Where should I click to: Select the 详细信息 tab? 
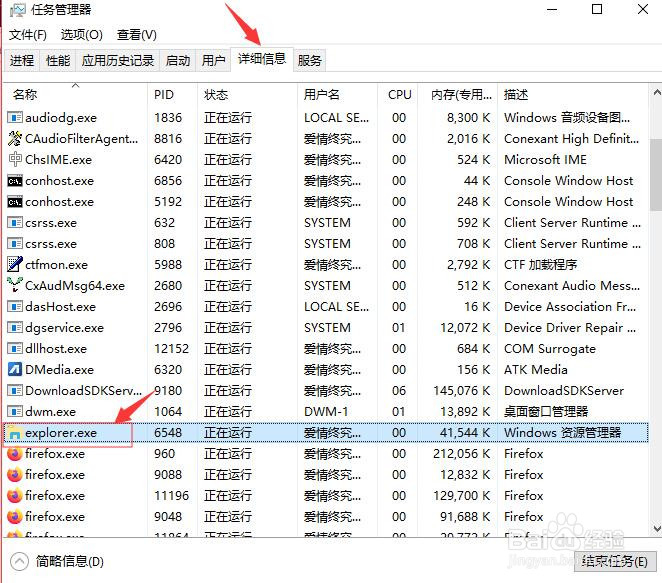[262, 59]
